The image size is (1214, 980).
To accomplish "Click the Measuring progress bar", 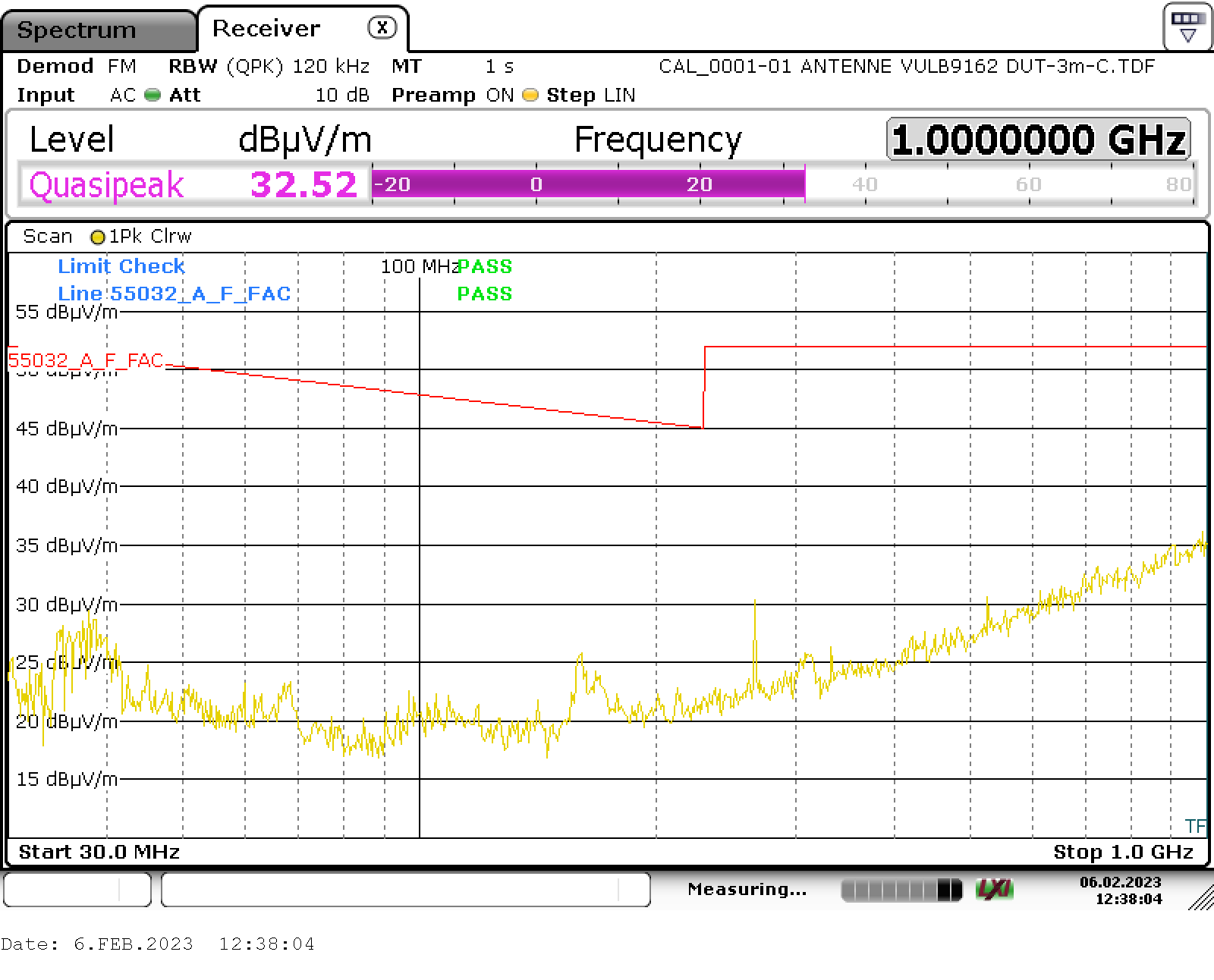I will coord(901,890).
